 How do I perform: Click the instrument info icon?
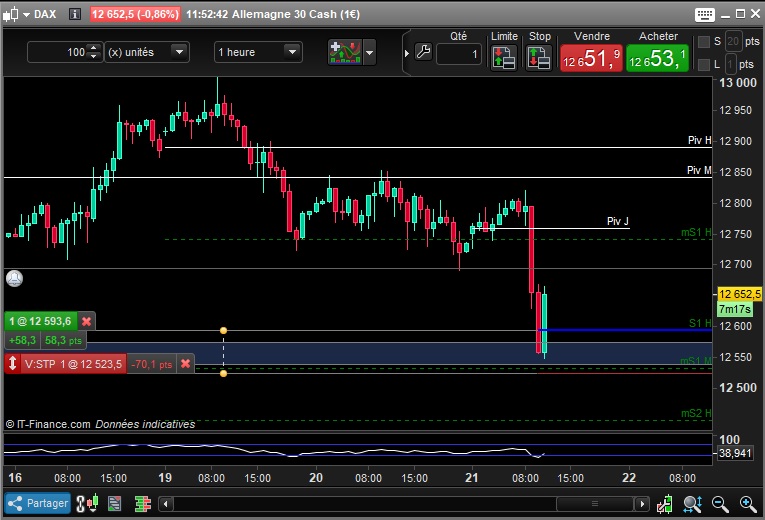click(75, 14)
